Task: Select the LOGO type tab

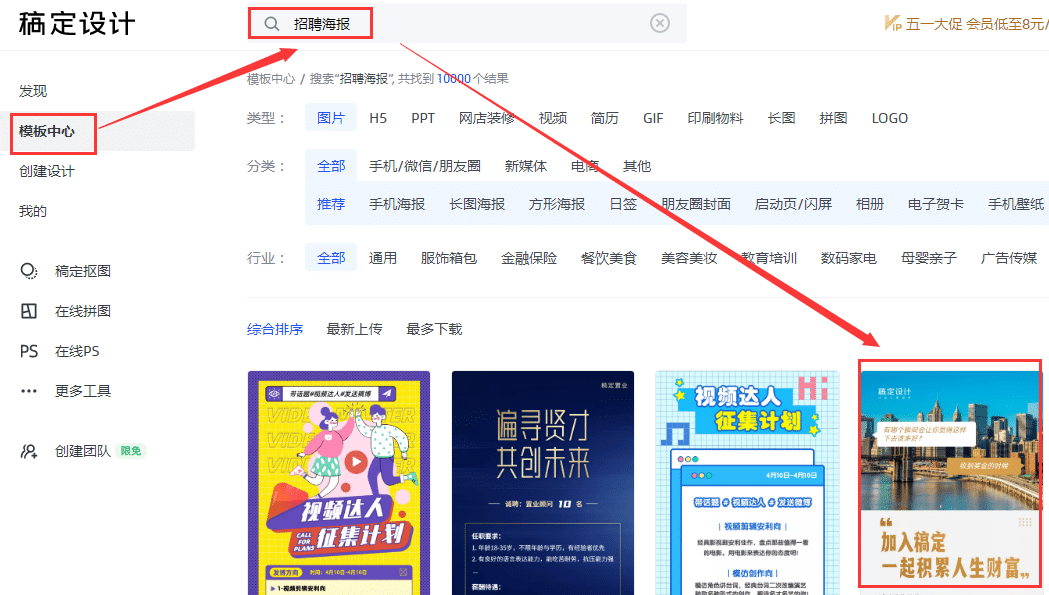Action: tap(890, 118)
